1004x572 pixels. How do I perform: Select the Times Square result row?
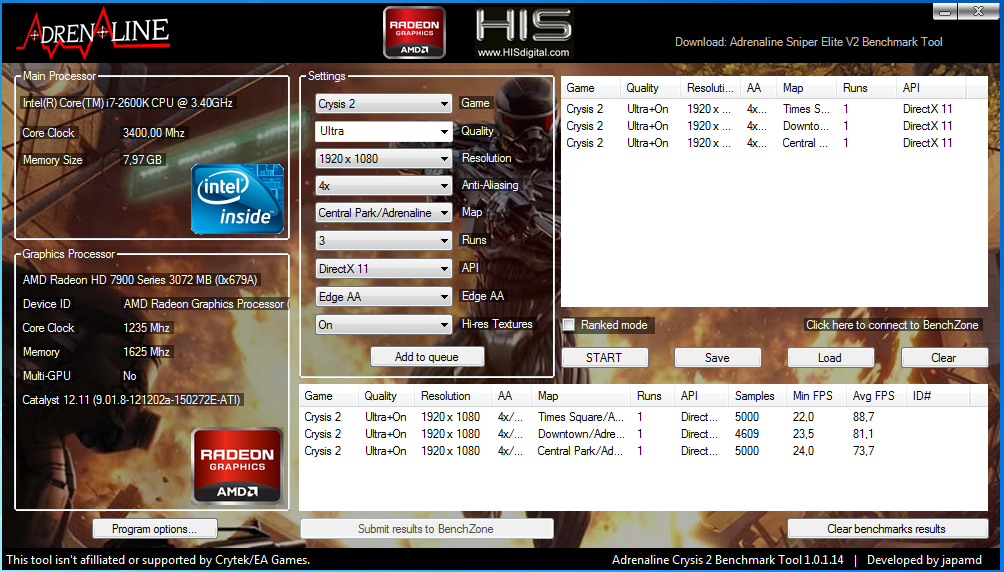tap(580, 417)
